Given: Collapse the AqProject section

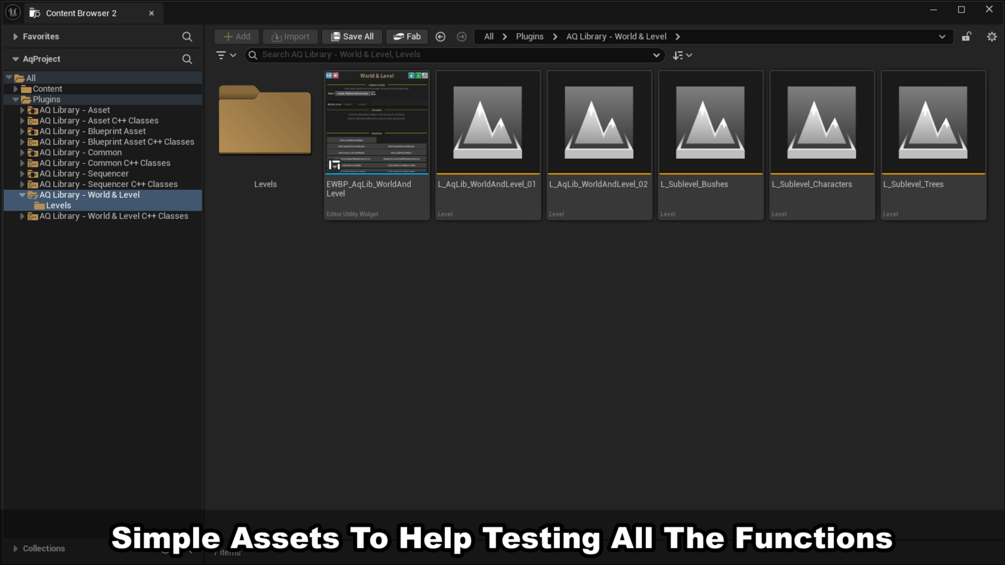Looking at the screenshot, I should [15, 59].
